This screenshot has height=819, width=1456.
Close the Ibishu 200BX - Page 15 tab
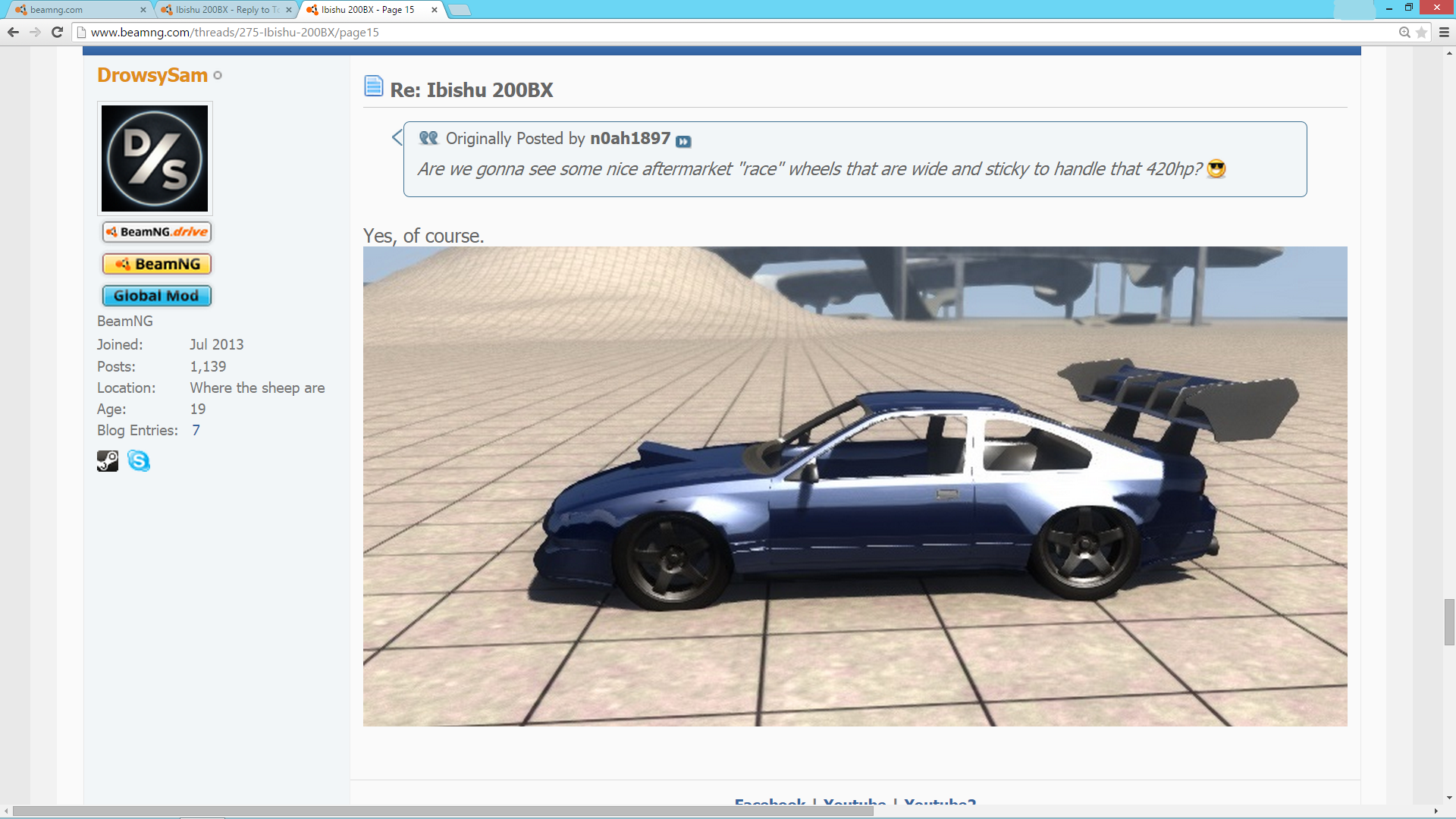tap(434, 10)
